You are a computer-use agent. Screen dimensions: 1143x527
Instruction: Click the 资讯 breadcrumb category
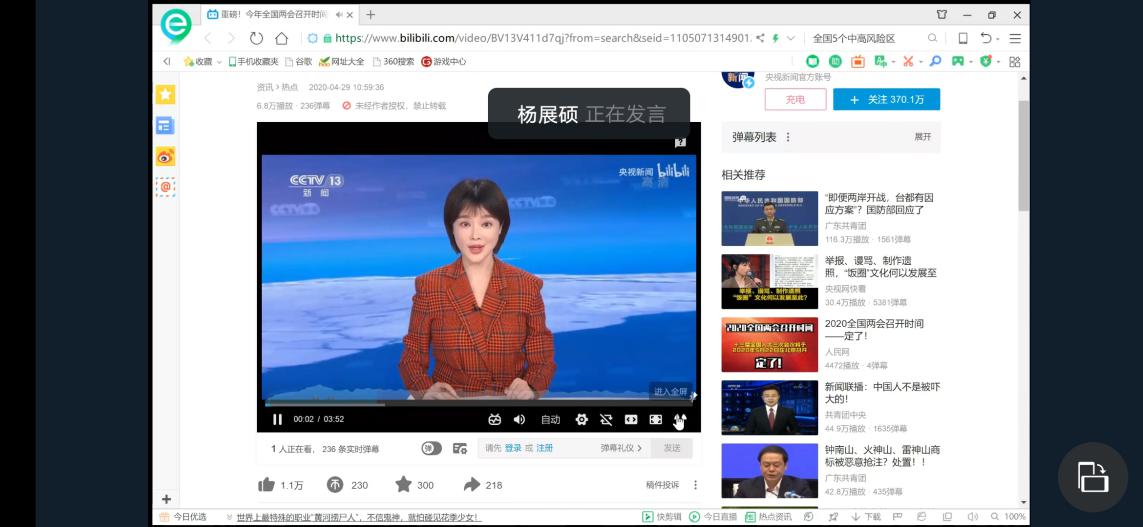(265, 87)
